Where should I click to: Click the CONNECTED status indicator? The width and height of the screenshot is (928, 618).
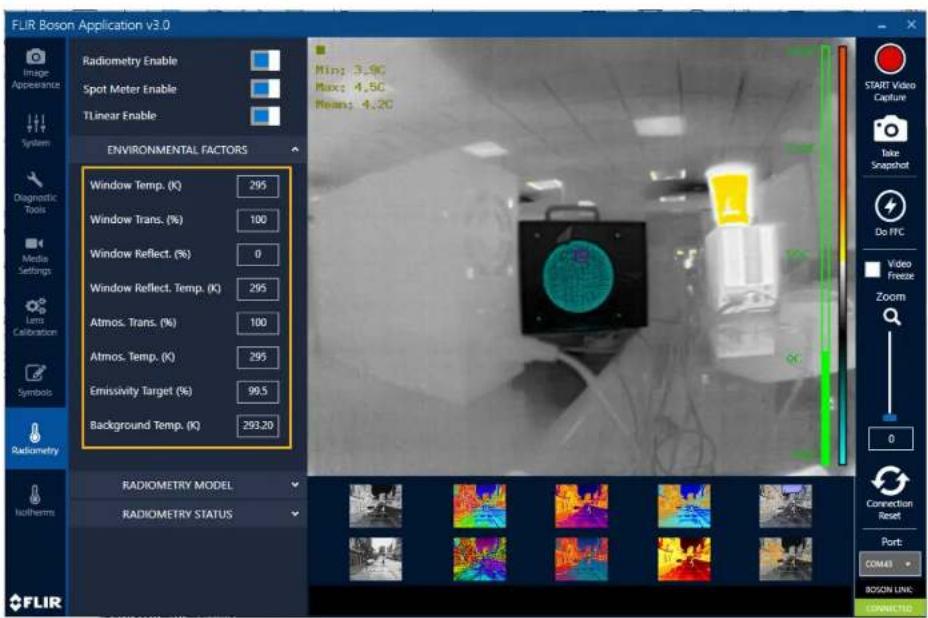[x=890, y=608]
